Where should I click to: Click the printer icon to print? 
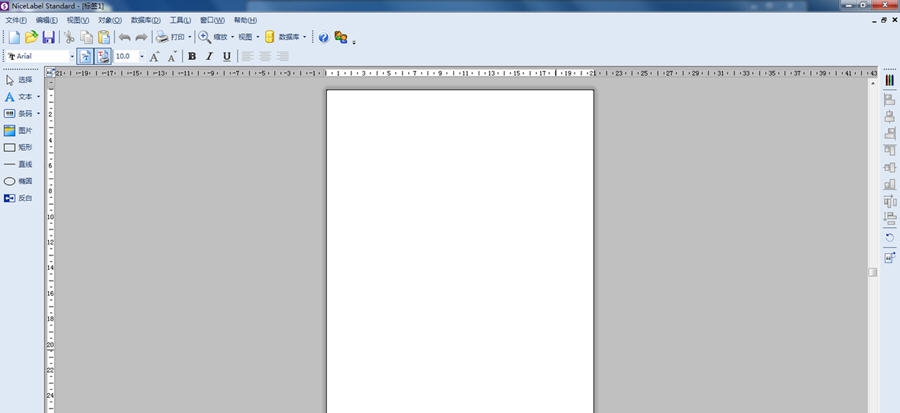(162, 37)
